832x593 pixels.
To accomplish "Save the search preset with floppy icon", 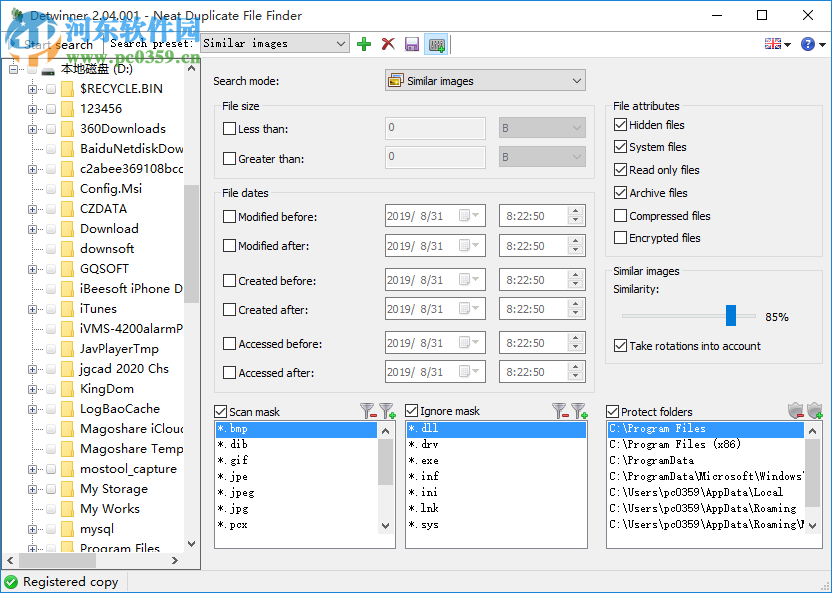I will tap(412, 44).
